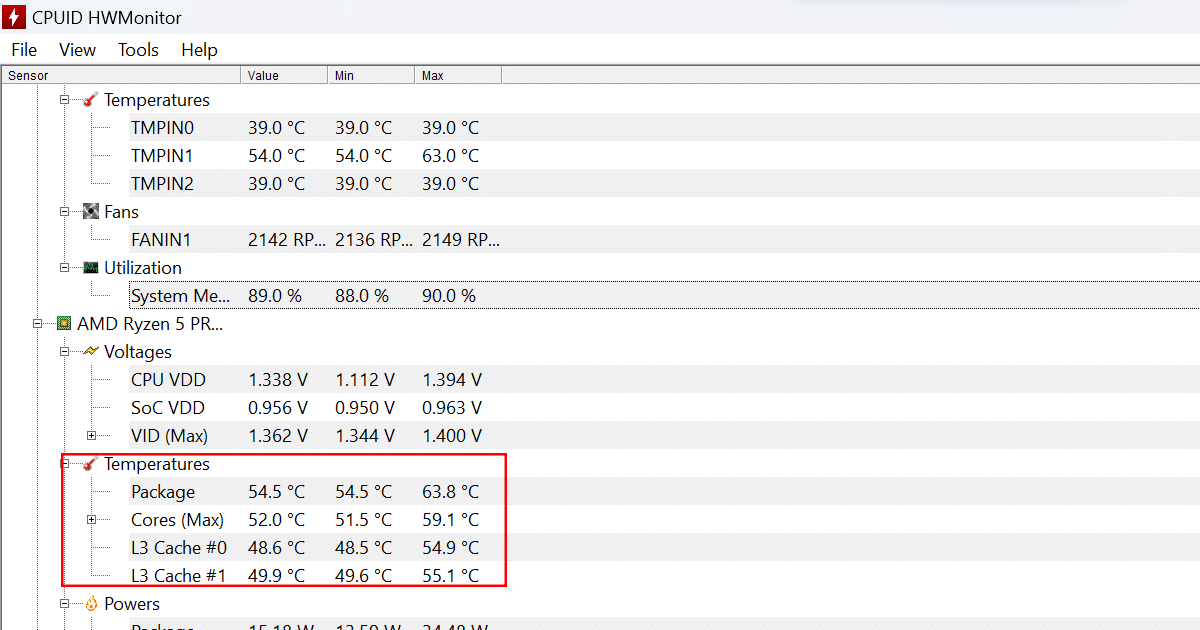The height and width of the screenshot is (630, 1200).
Task: Click the TMPIN0 value 39.0 °C
Action: (277, 128)
